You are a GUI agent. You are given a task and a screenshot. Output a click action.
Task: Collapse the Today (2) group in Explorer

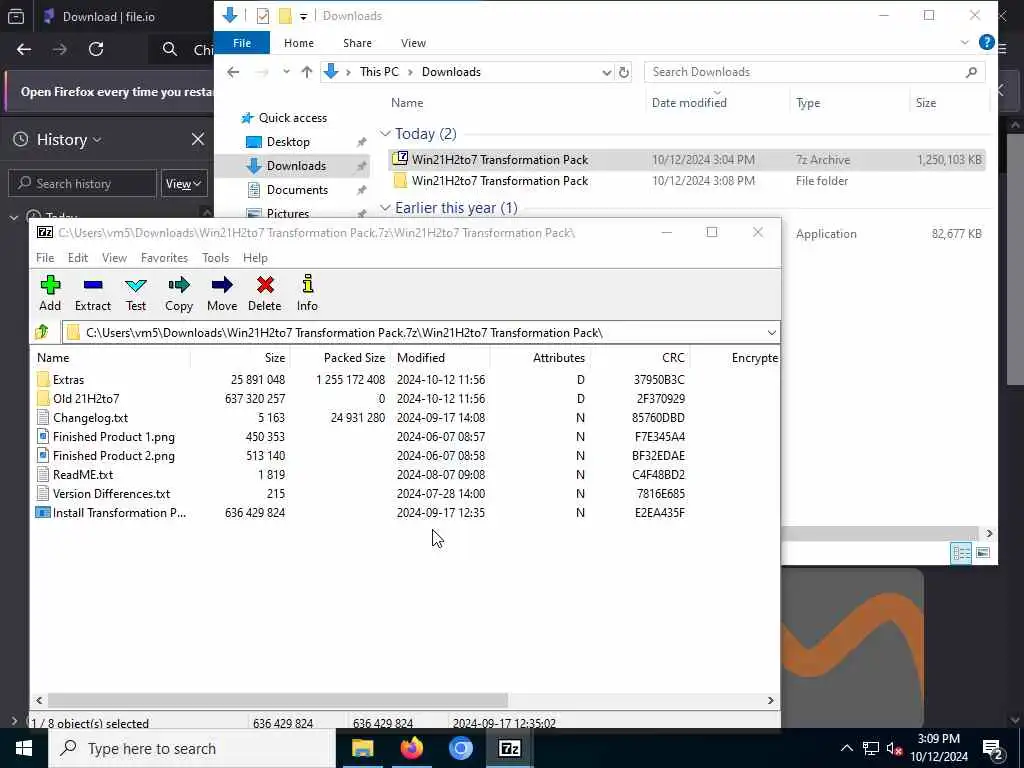tap(385, 134)
